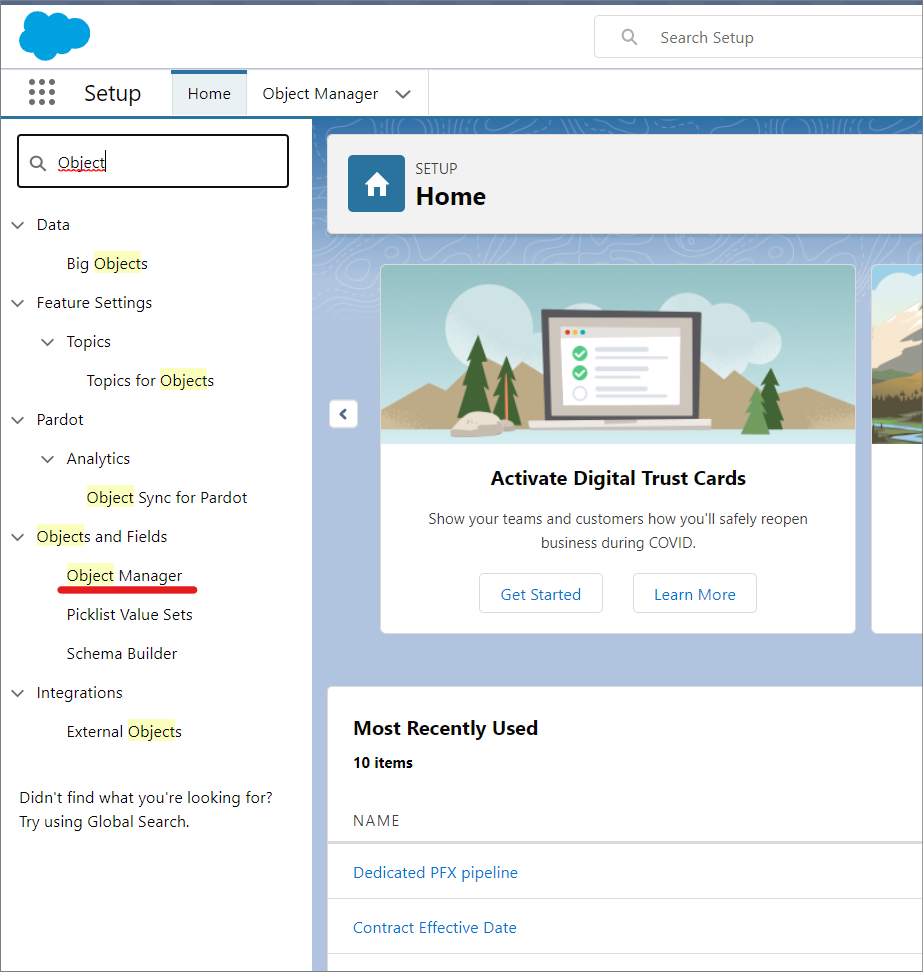This screenshot has width=923, height=972.
Task: Click the partially visible next carousel card
Action: point(897,449)
